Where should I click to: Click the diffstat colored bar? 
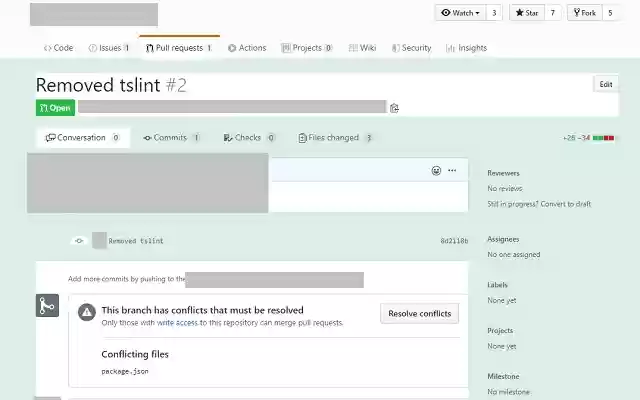tap(604, 138)
